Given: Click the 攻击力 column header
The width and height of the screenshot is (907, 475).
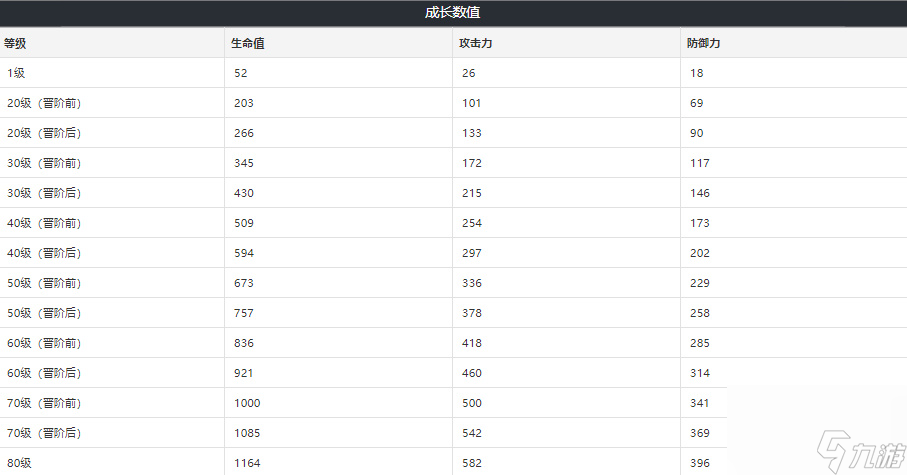Looking at the screenshot, I should [x=475, y=43].
